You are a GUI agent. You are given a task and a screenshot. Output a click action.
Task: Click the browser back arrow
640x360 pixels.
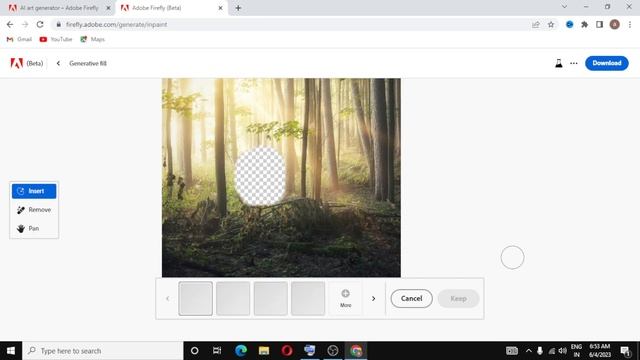click(10, 24)
